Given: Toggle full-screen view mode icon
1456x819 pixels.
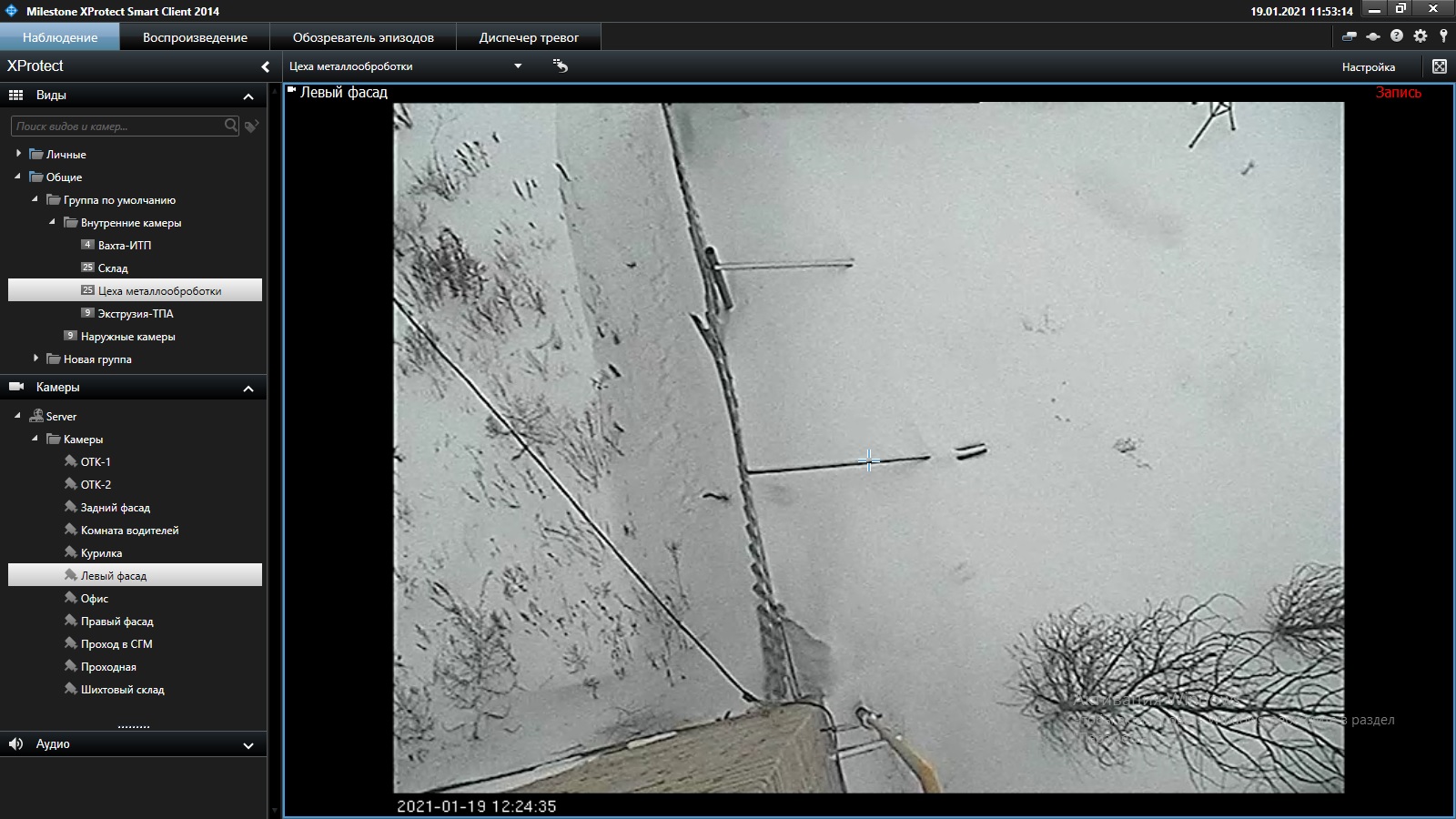Looking at the screenshot, I should [1440, 66].
